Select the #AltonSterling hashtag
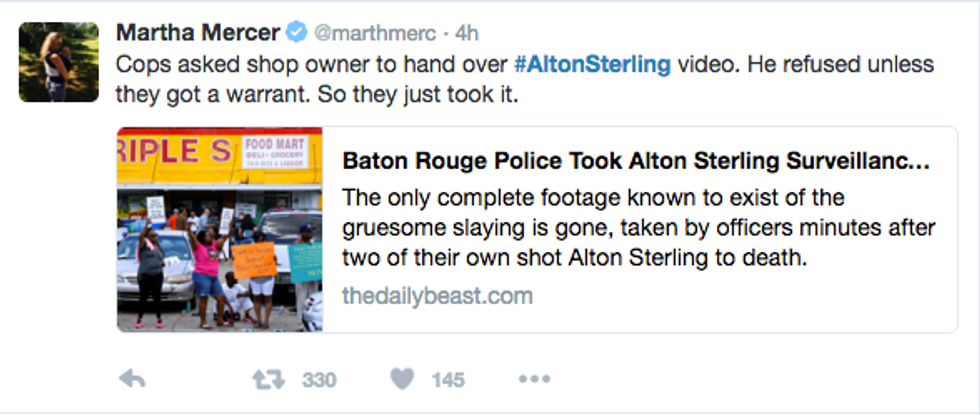The width and height of the screenshot is (980, 415). click(x=592, y=66)
